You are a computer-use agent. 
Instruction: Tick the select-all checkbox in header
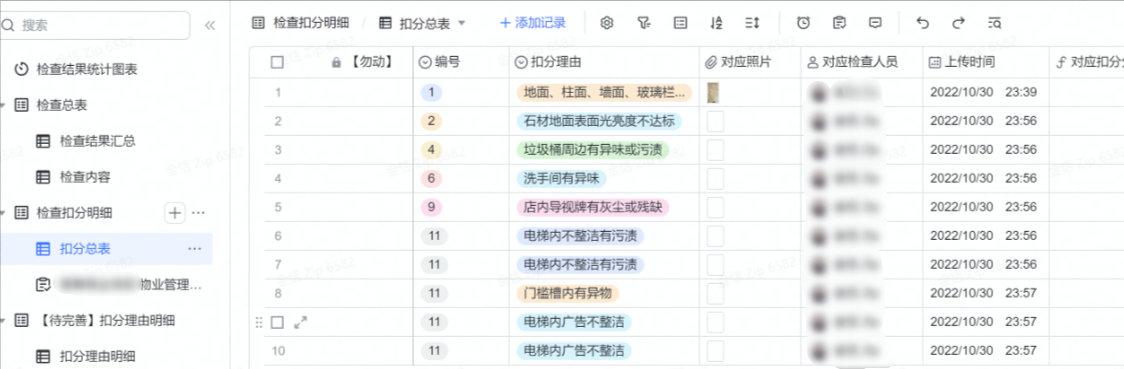pos(277,62)
